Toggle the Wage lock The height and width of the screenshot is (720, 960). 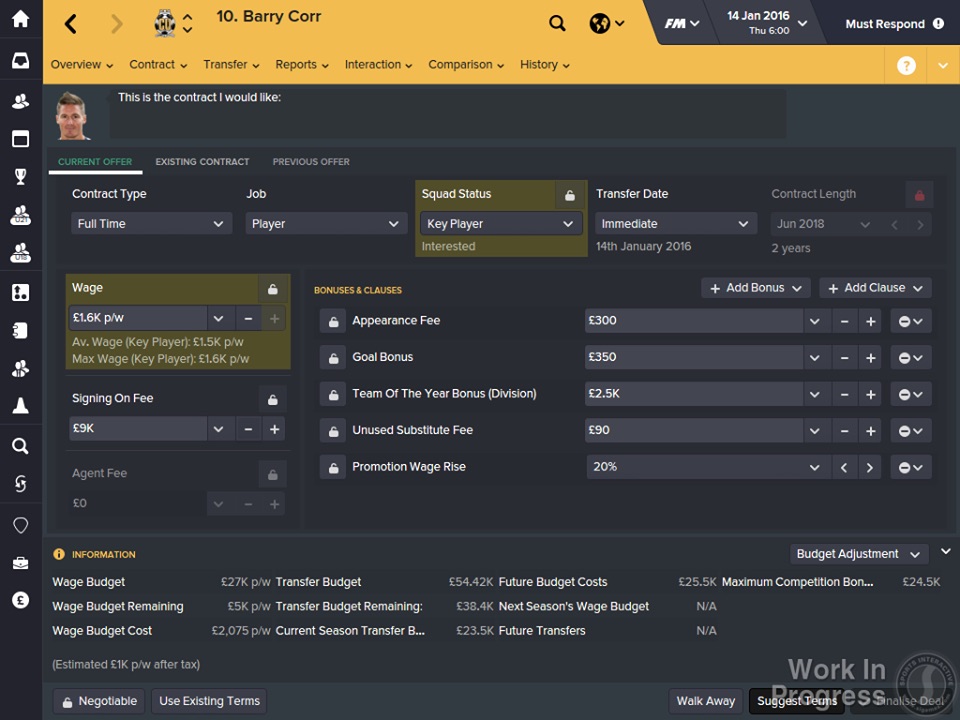pos(272,289)
